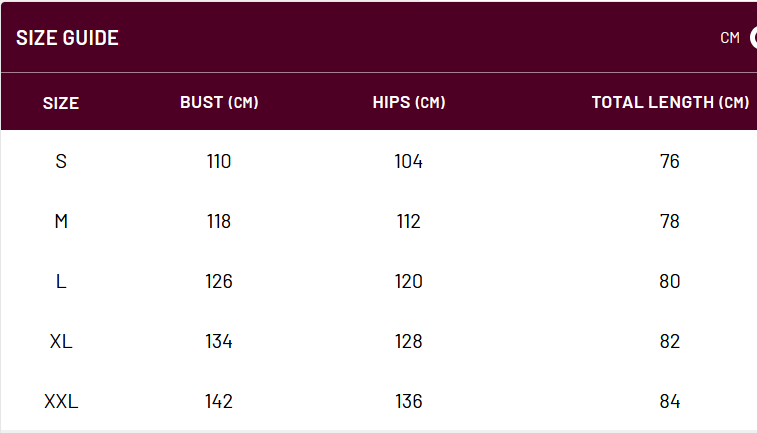Click the S size row label

tap(61, 161)
